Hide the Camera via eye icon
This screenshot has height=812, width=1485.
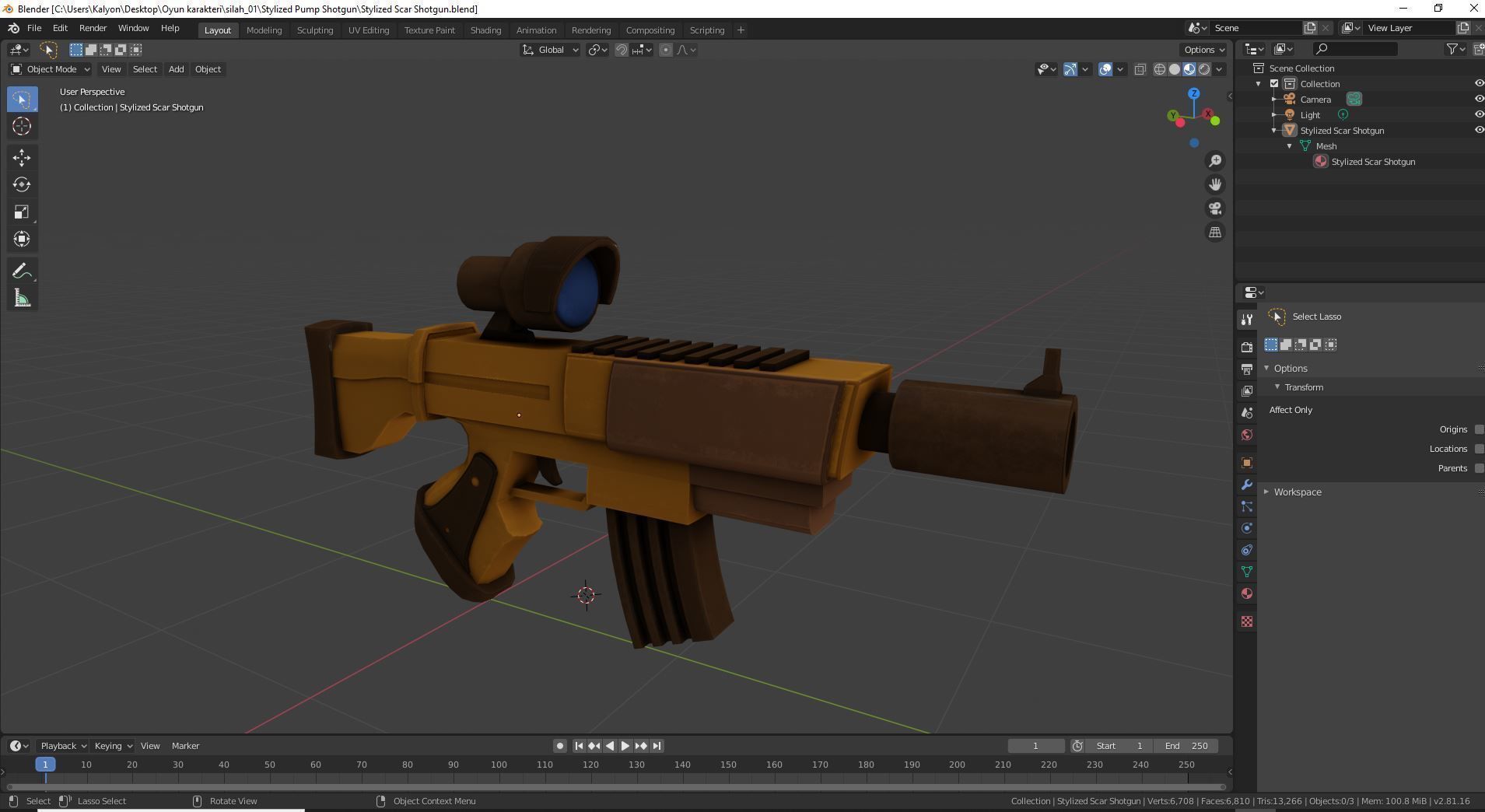(x=1479, y=100)
